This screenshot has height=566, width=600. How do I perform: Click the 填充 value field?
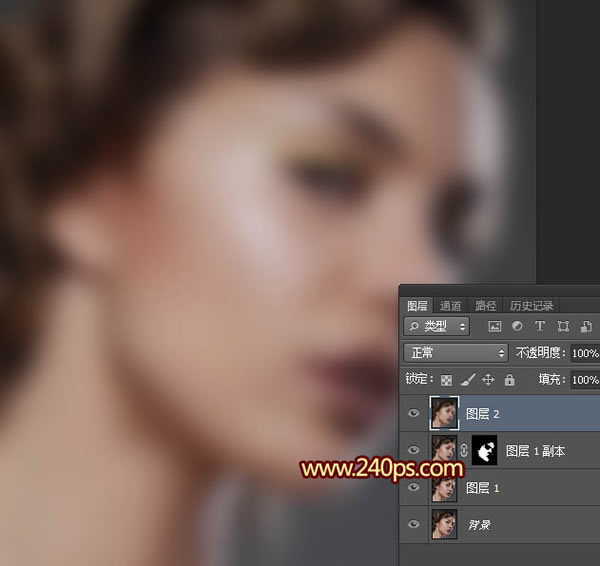point(585,380)
